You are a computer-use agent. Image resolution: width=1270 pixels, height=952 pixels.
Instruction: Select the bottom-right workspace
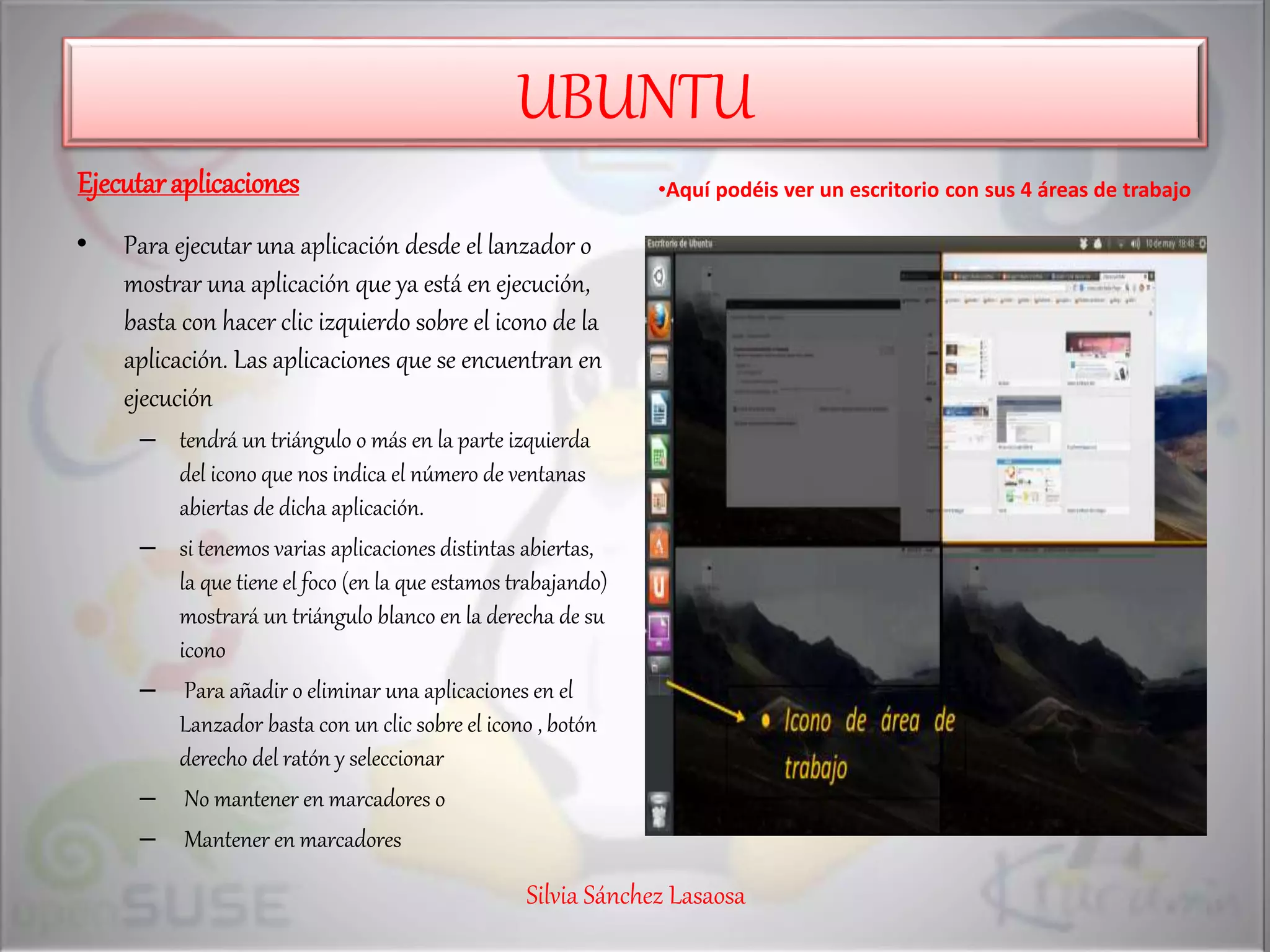[x=1074, y=690]
